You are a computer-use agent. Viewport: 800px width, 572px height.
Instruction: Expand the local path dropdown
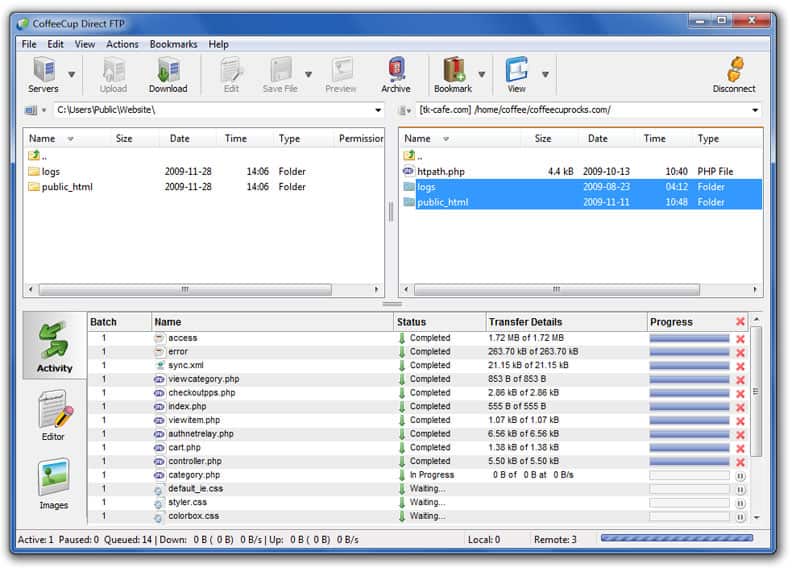tap(378, 110)
